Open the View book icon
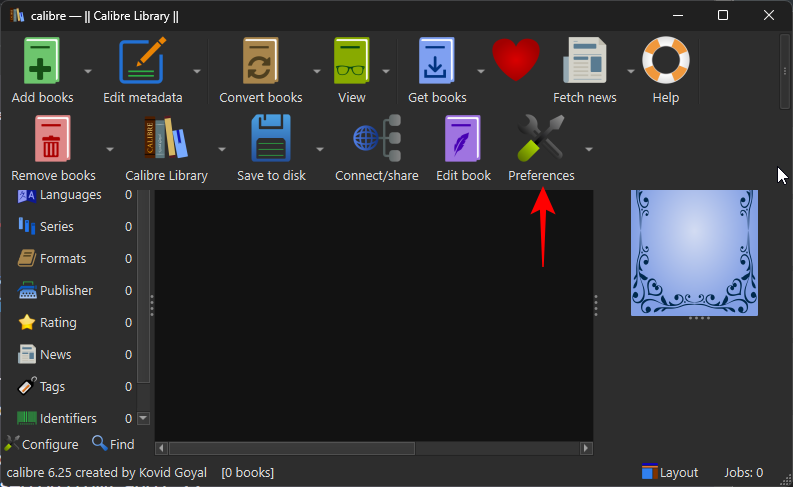 coord(351,60)
